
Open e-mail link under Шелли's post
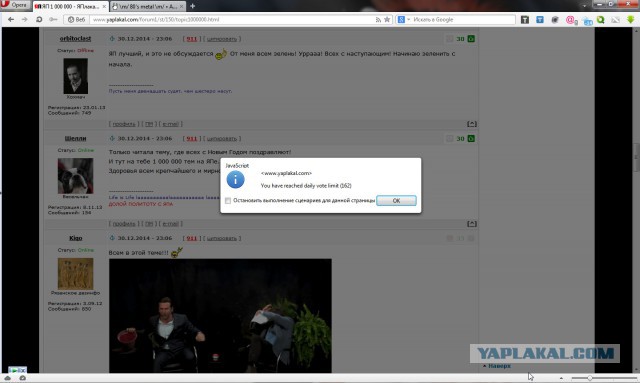pos(170,224)
